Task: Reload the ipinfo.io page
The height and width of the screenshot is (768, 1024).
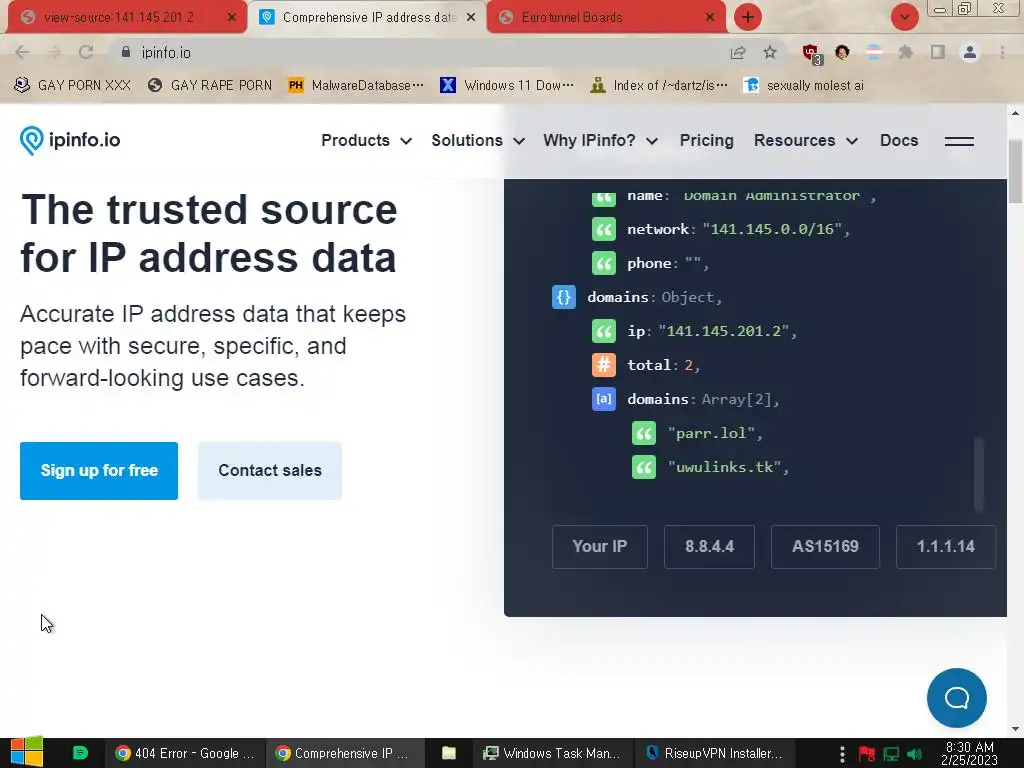Action: point(86,52)
